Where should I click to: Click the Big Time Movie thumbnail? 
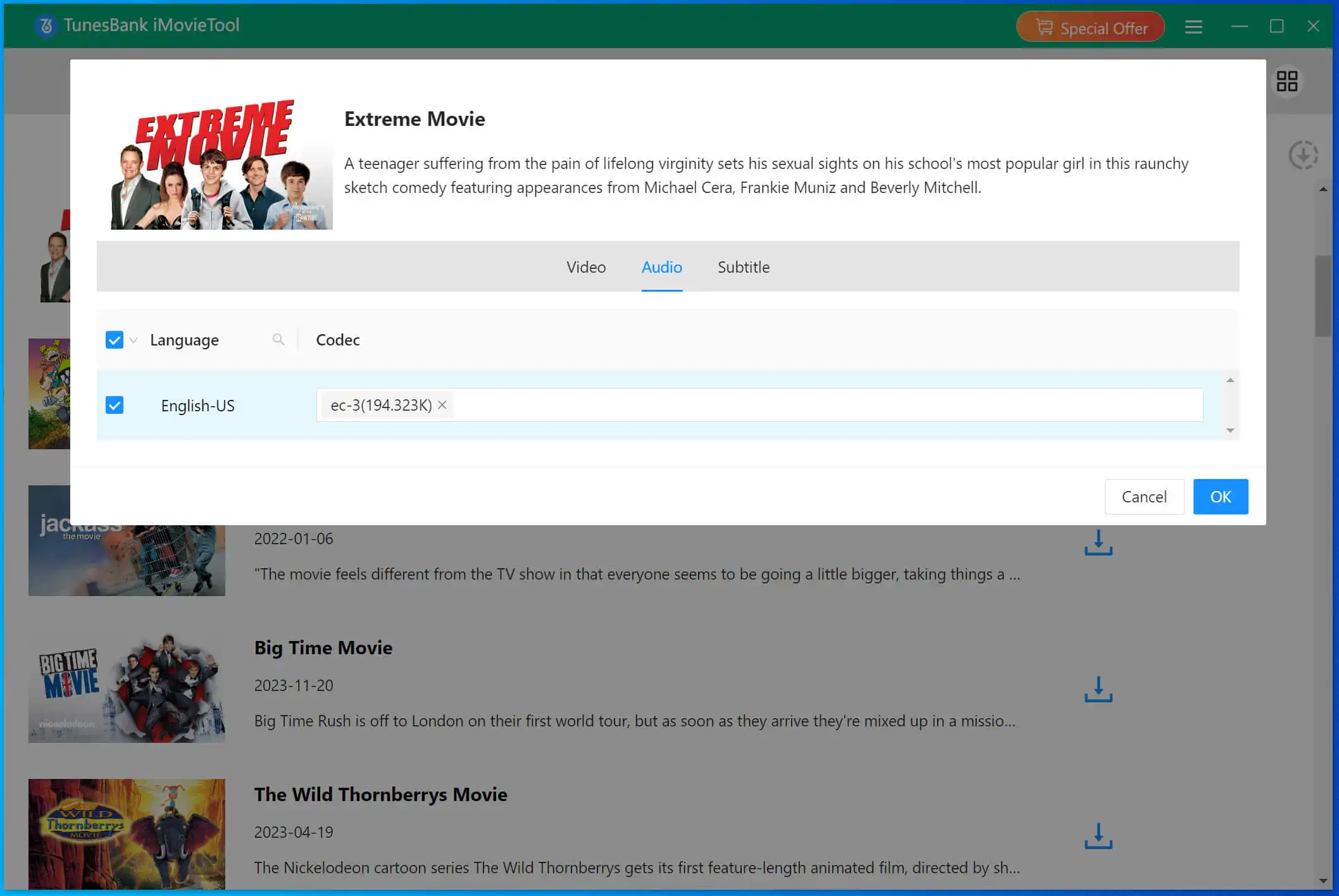coord(127,687)
